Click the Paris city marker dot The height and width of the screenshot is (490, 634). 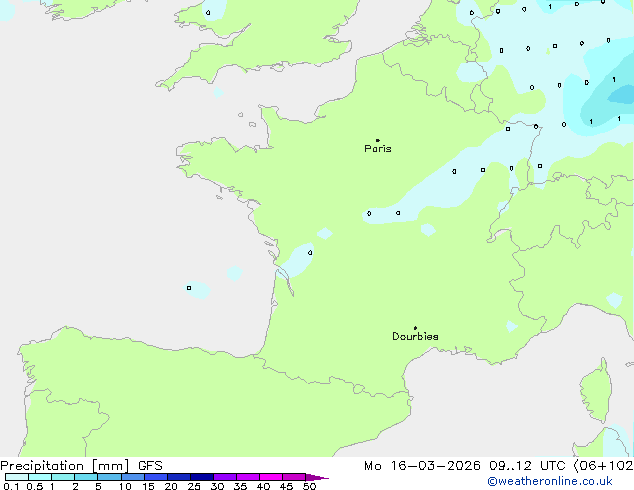pyautogui.click(x=377, y=140)
